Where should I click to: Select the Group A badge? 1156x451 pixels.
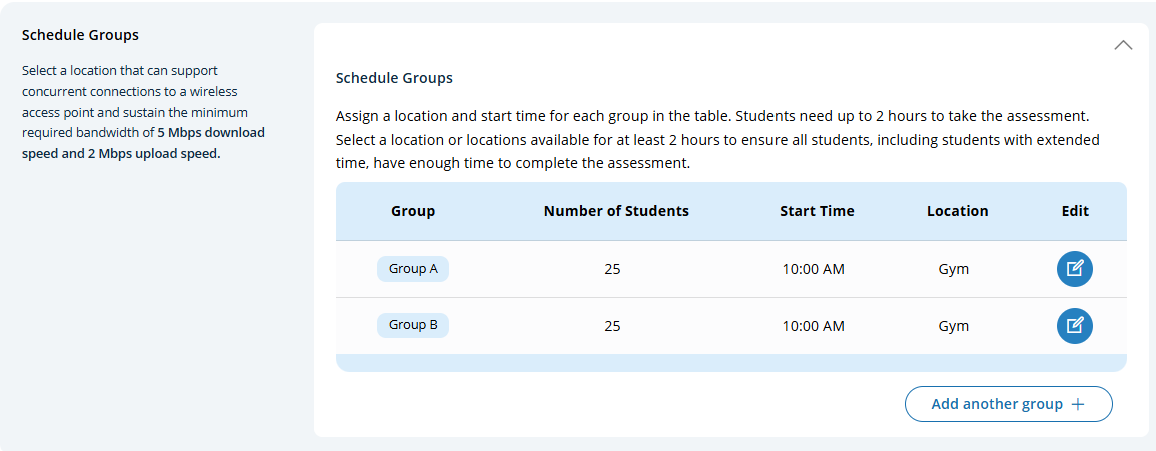[413, 268]
